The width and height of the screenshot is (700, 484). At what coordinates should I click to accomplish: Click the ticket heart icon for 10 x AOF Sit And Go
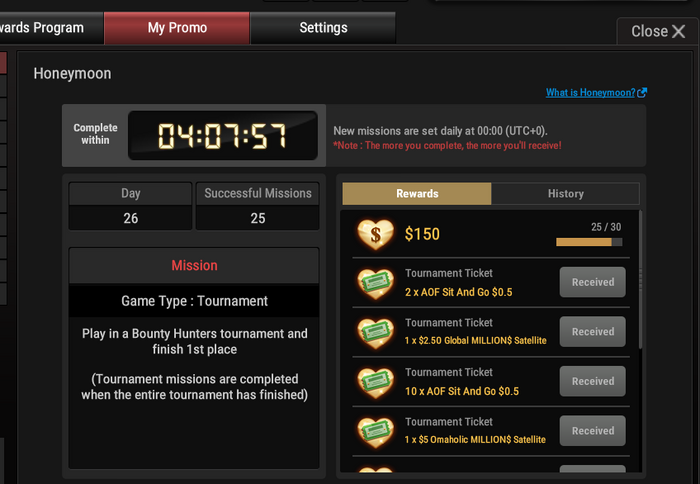375,383
